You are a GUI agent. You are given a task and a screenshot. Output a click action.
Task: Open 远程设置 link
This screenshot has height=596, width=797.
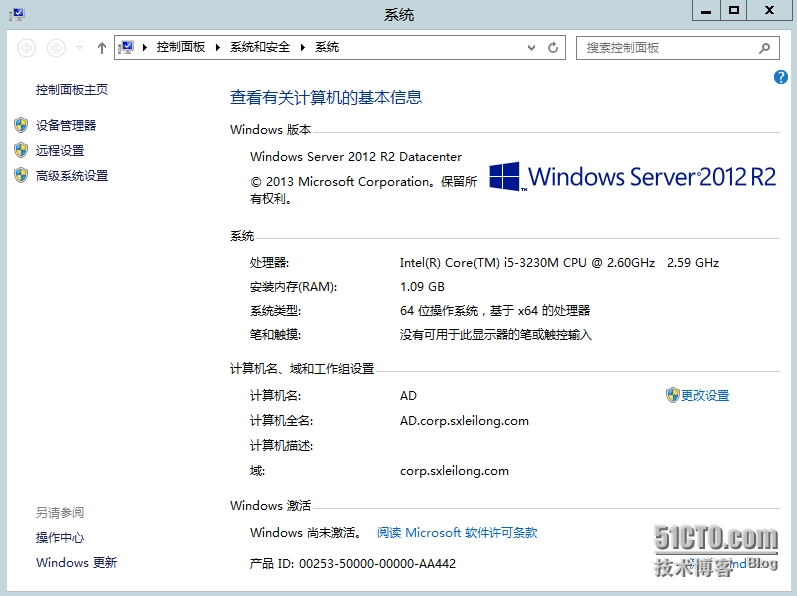point(59,150)
